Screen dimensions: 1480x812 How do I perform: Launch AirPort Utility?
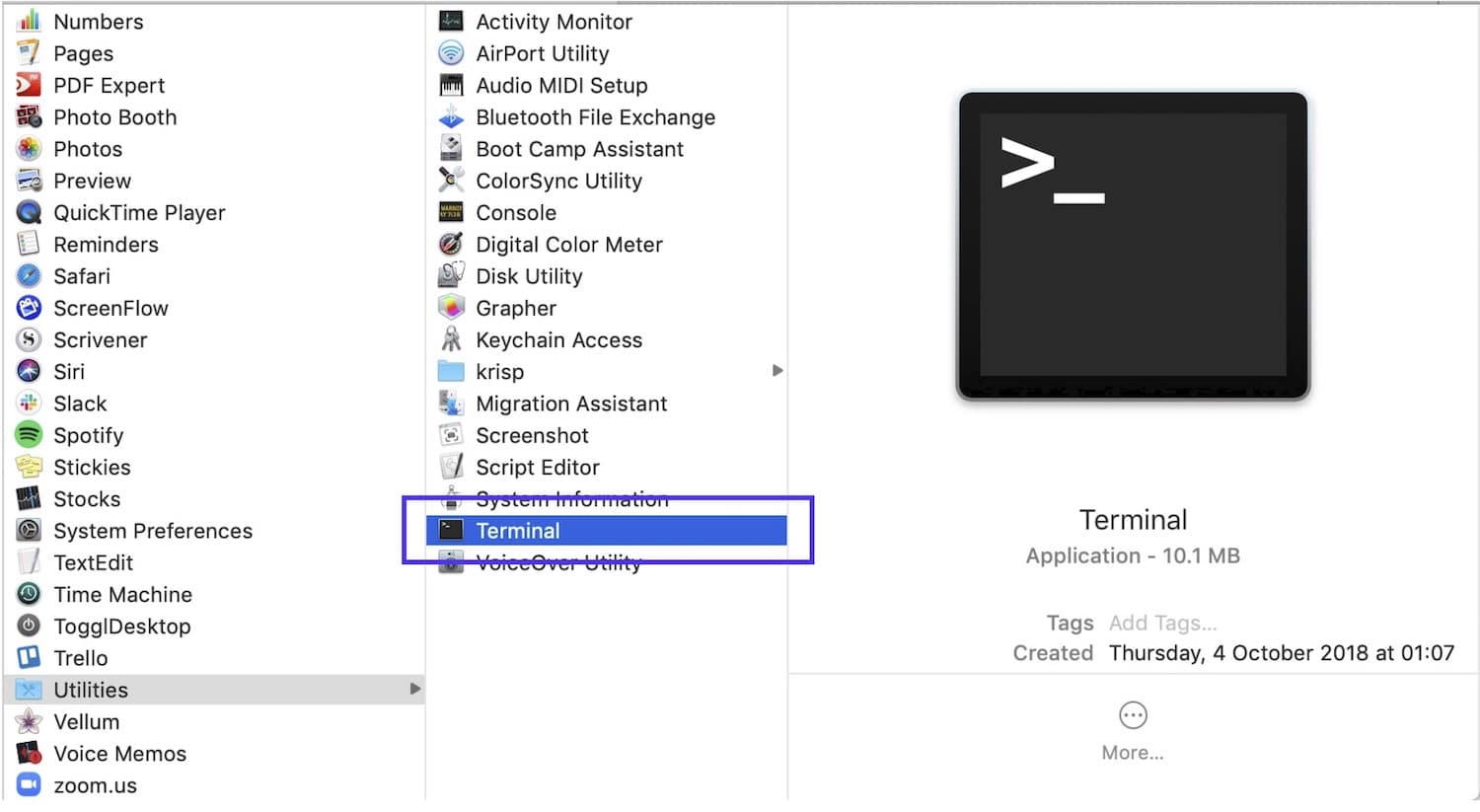(x=542, y=53)
